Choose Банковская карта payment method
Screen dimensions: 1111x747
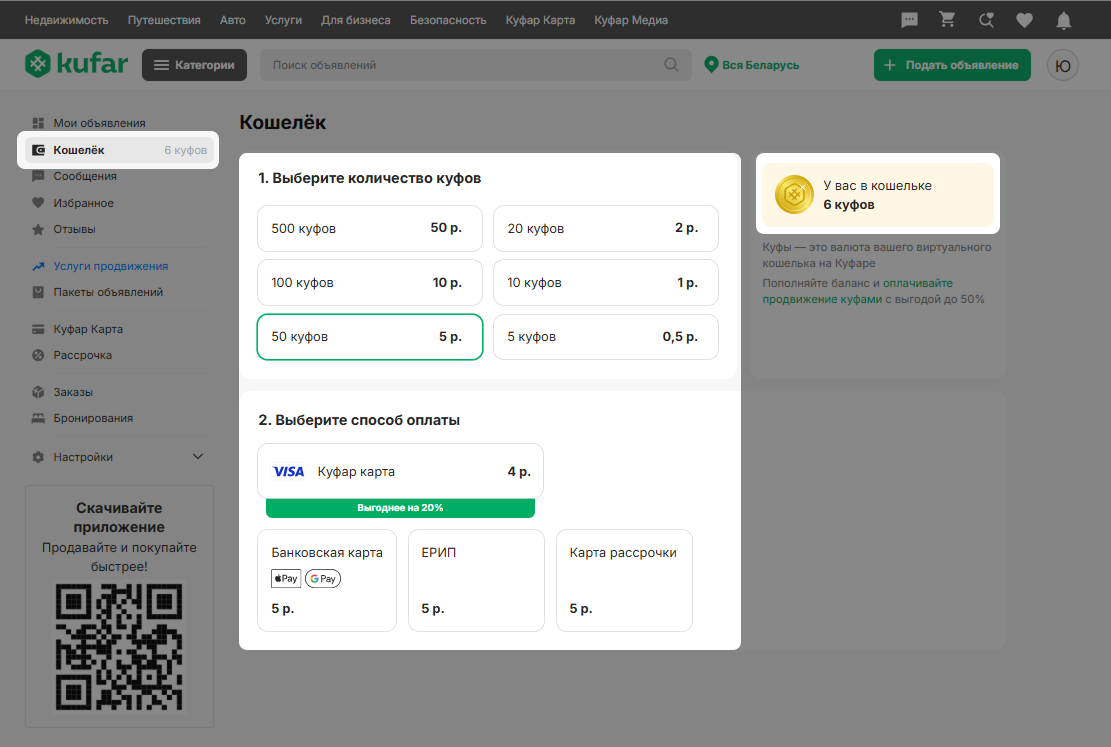[x=327, y=580]
